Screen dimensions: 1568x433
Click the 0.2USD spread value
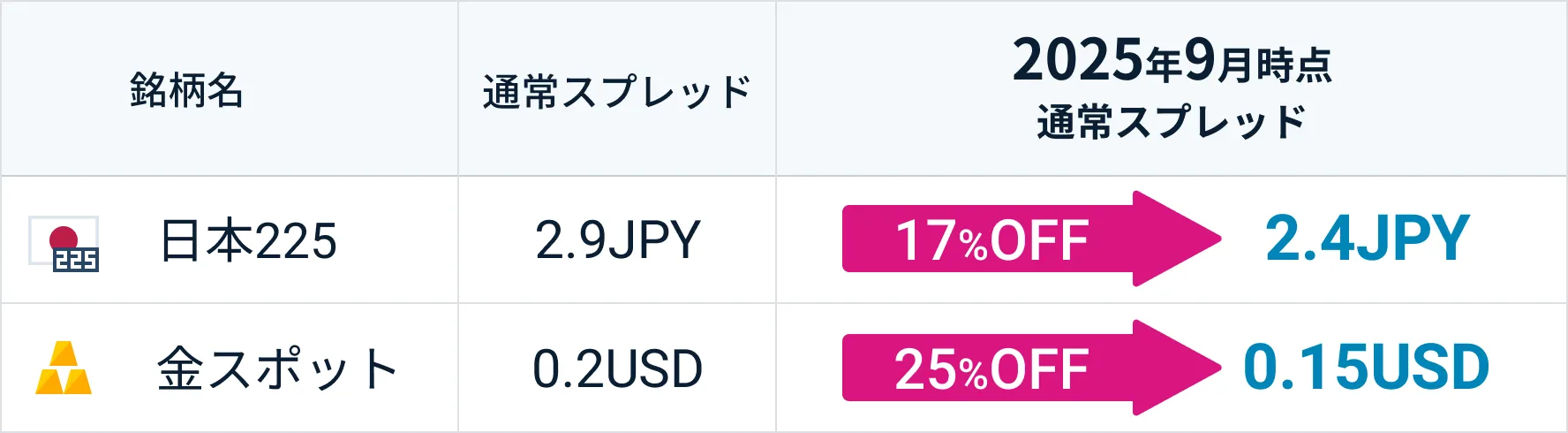[617, 368]
